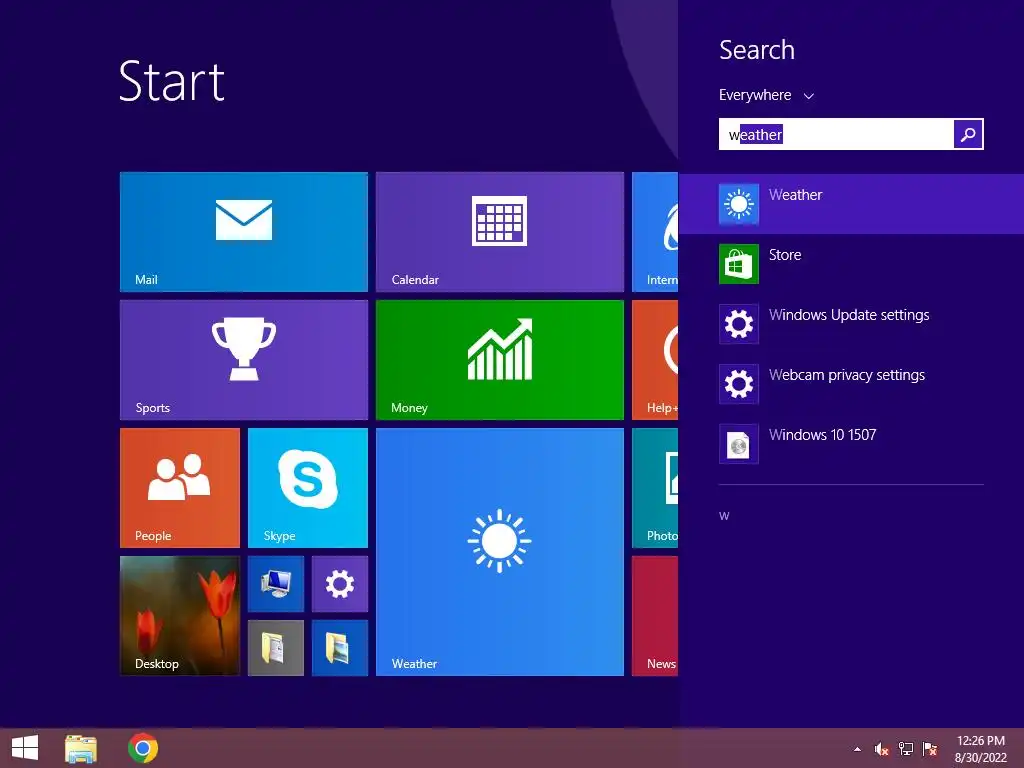Screen dimensions: 1024x768
Task: Open the Internet Explorer tile
Action: point(655,232)
